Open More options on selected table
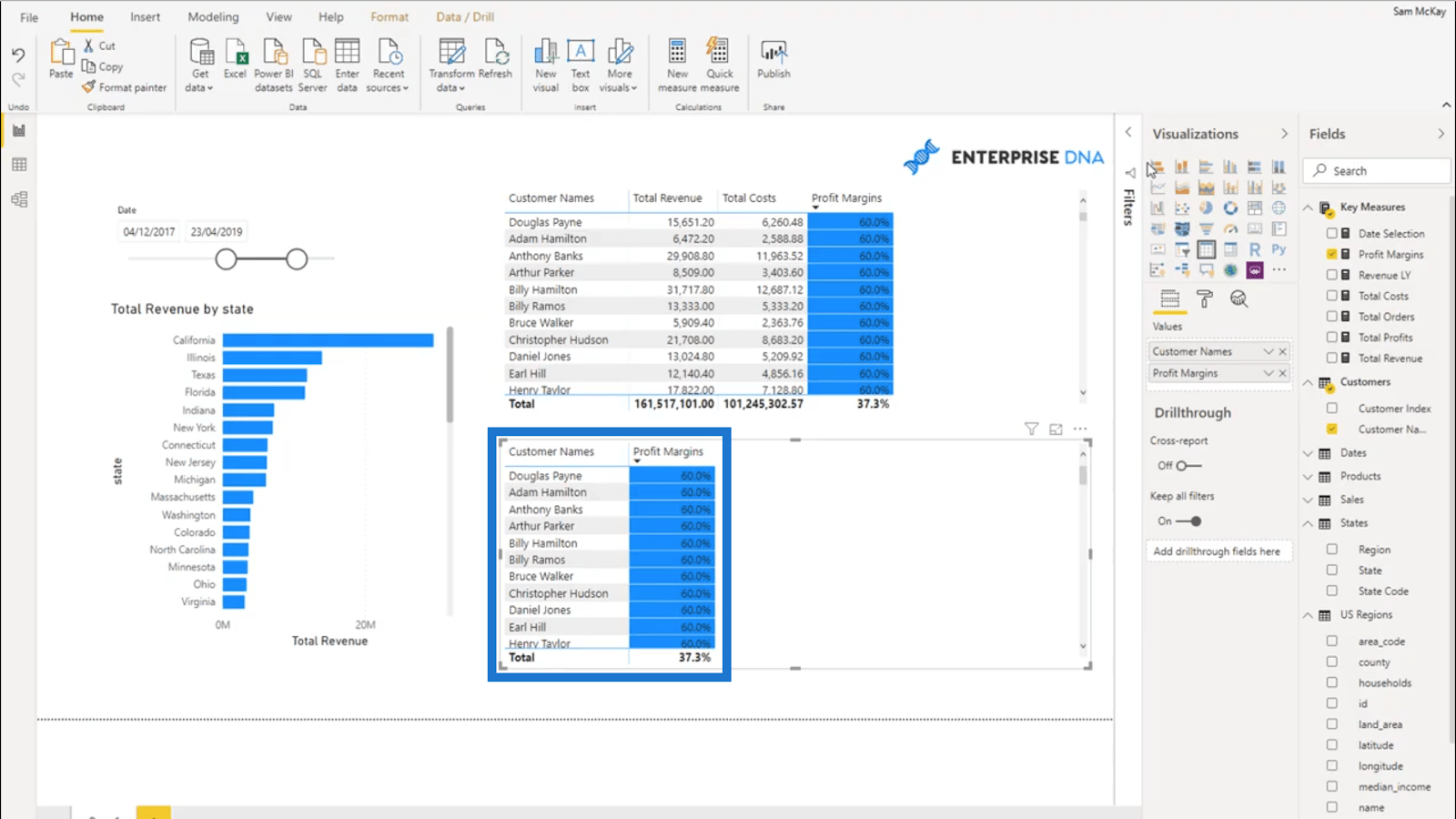This screenshot has height=819, width=1456. pyautogui.click(x=1080, y=429)
